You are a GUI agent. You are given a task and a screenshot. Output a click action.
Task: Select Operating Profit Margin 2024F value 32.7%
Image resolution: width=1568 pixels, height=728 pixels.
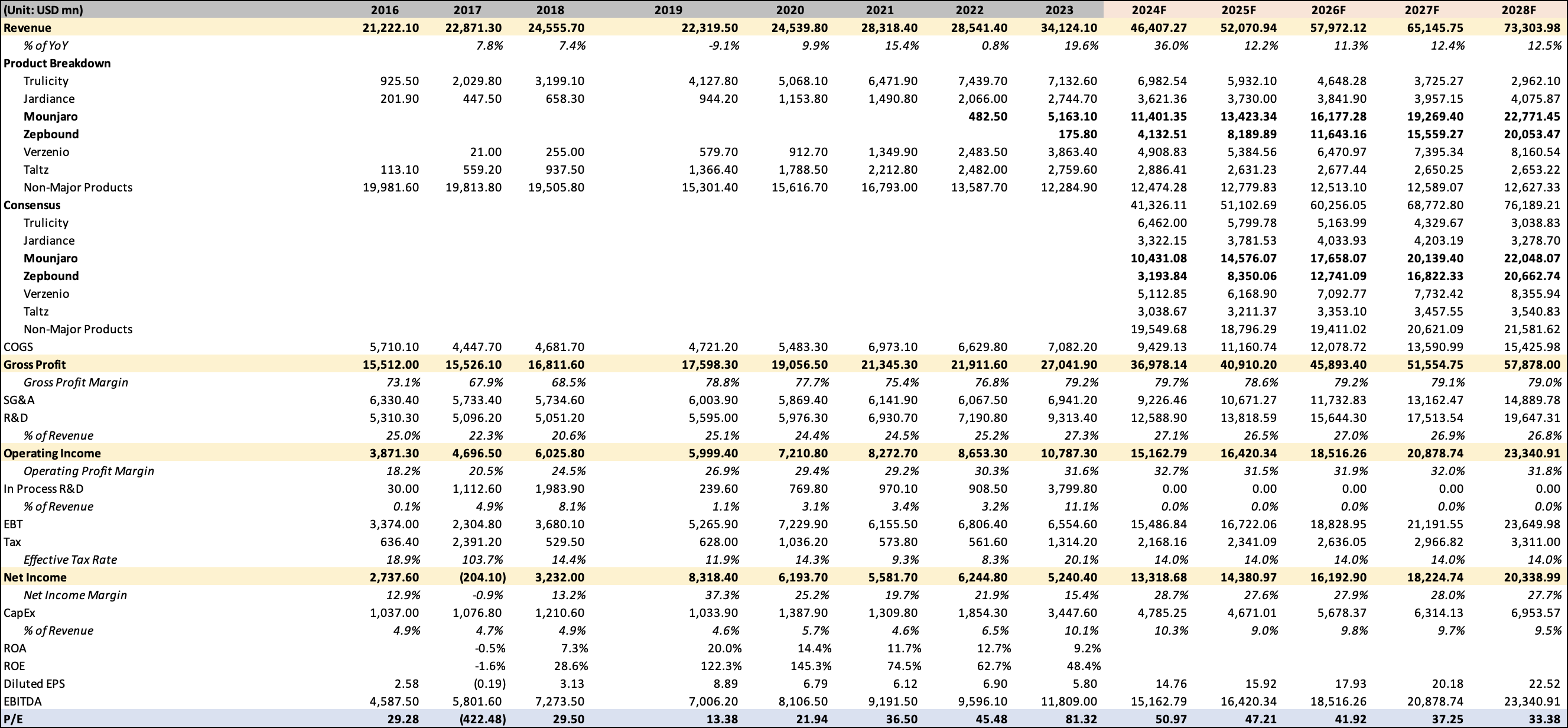1170,470
